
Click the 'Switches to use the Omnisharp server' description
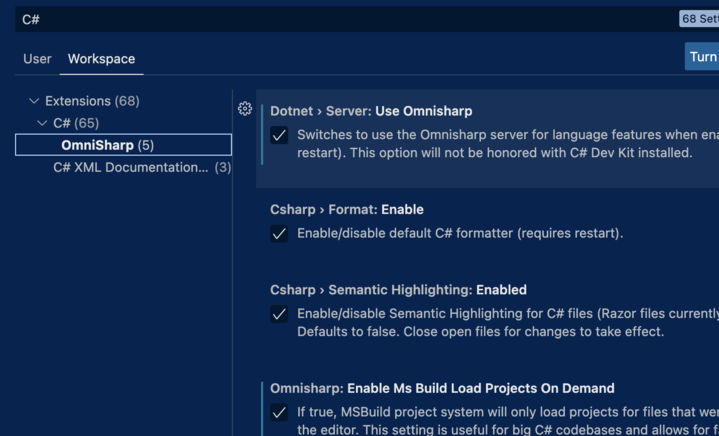[x=508, y=143]
